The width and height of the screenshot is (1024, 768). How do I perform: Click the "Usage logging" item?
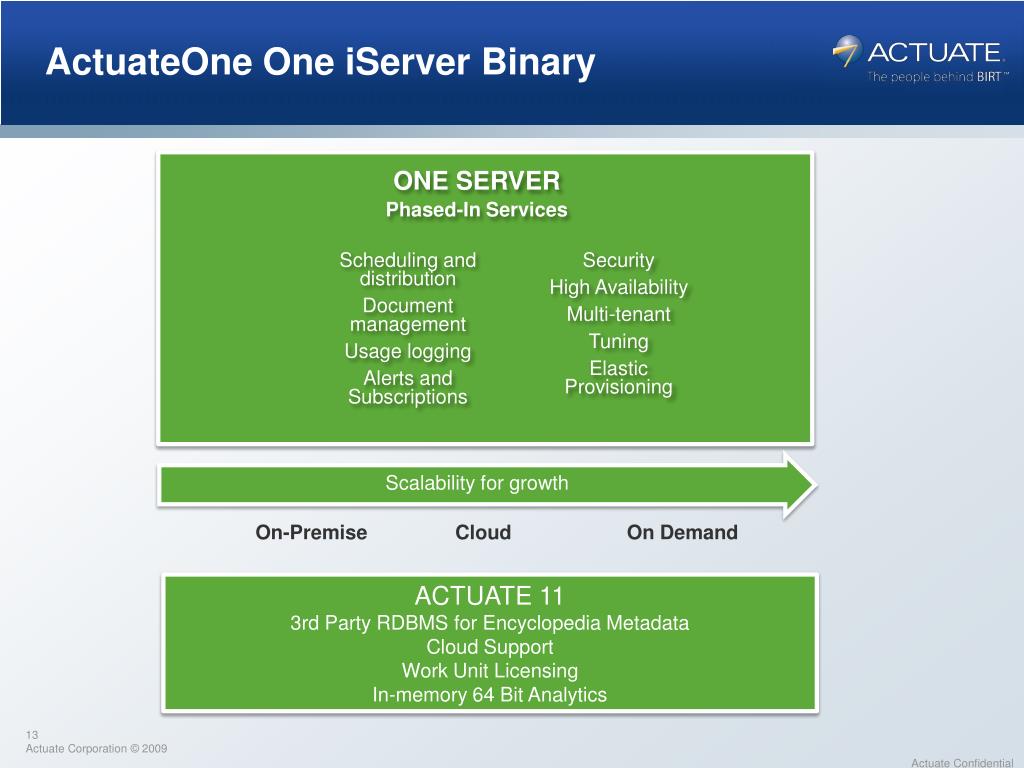coord(408,351)
